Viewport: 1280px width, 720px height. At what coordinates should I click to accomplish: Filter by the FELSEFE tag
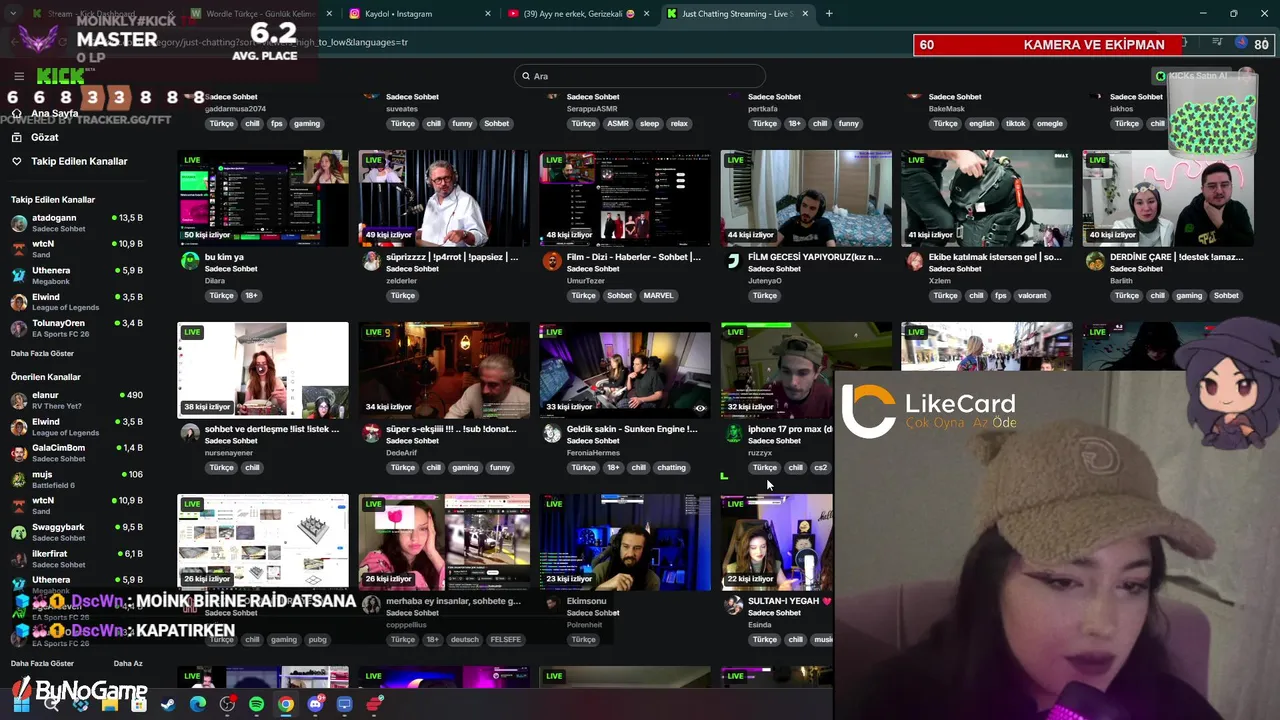point(505,640)
